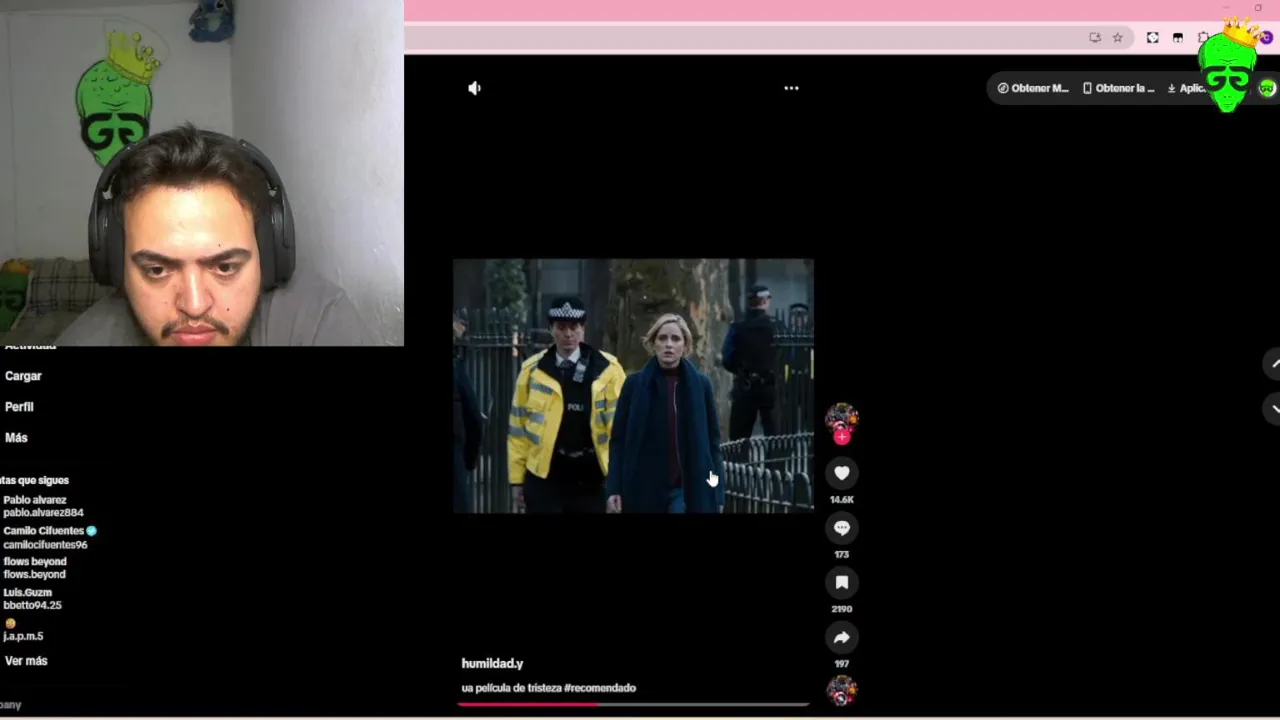Open the three-dot more options menu
Screen dimensions: 1280x720
pos(791,88)
